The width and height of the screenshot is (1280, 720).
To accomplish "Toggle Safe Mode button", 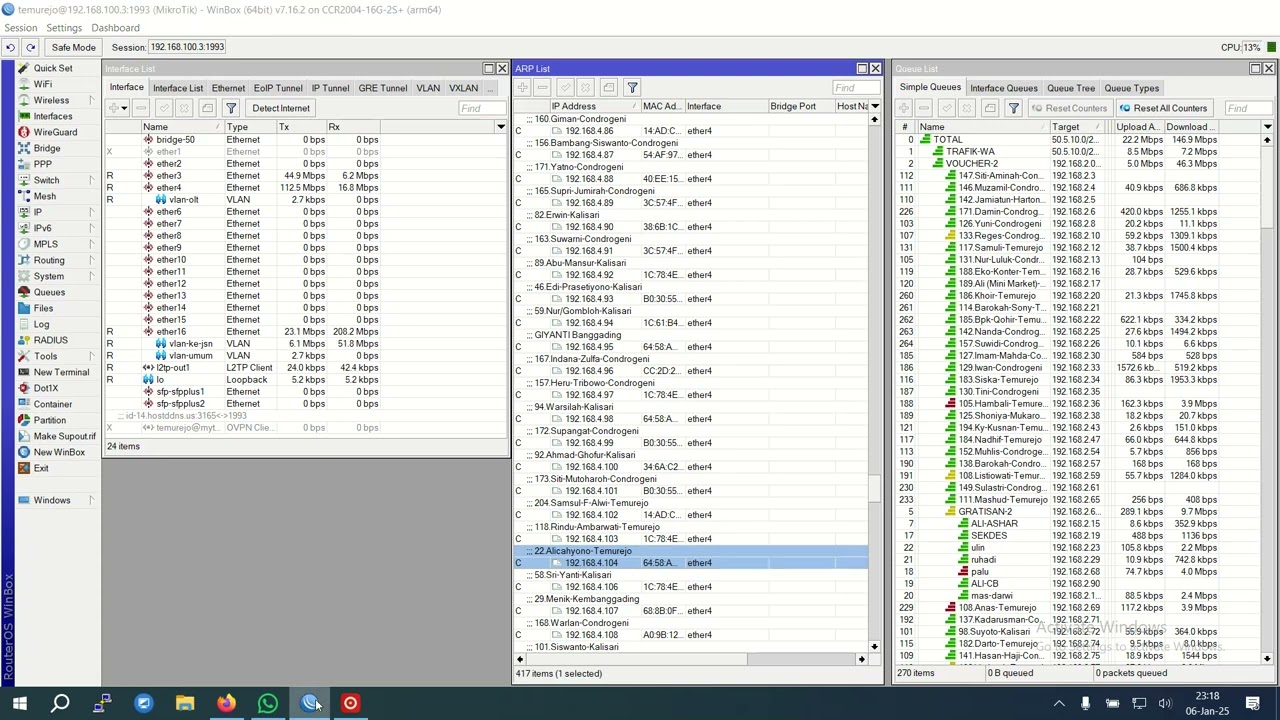I will (x=73, y=47).
